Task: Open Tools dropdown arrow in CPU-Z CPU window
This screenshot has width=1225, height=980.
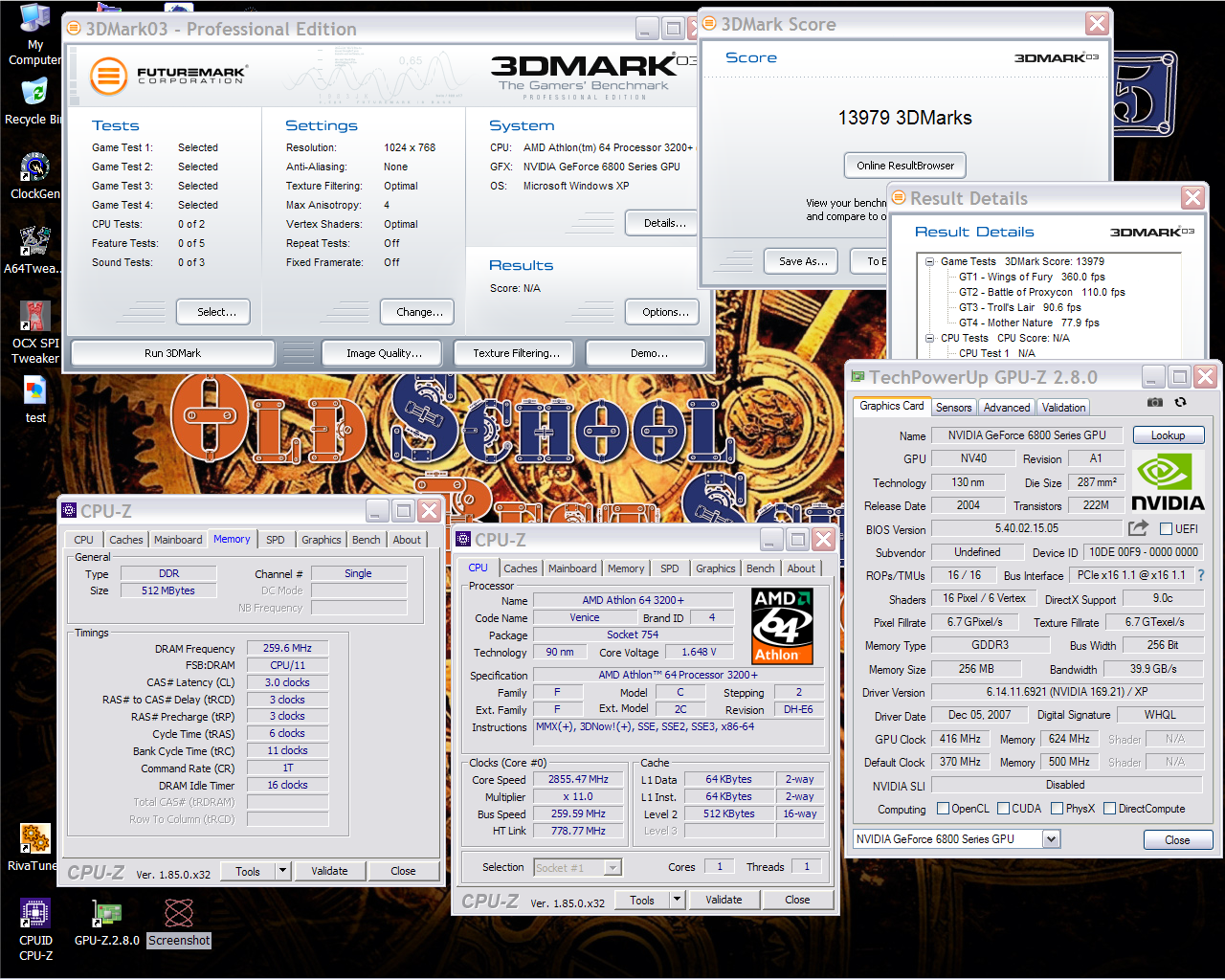Action: coord(677,900)
